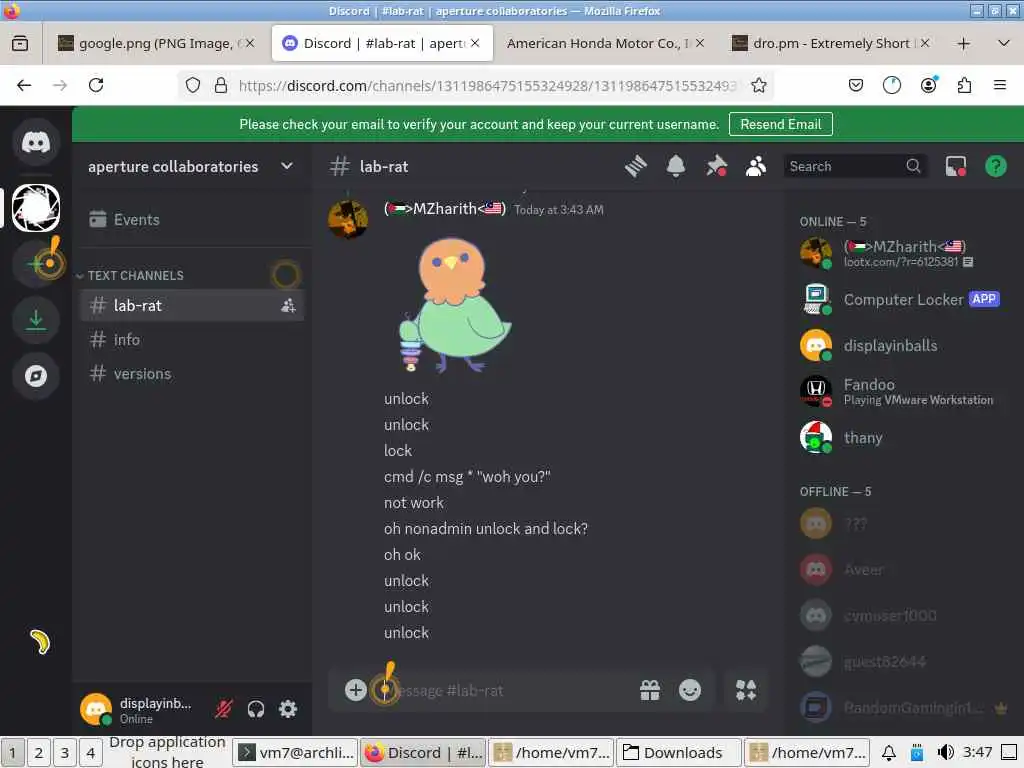Screen dimensions: 1024x768
Task: Select MZharith in the online member list
Action: 903,253
